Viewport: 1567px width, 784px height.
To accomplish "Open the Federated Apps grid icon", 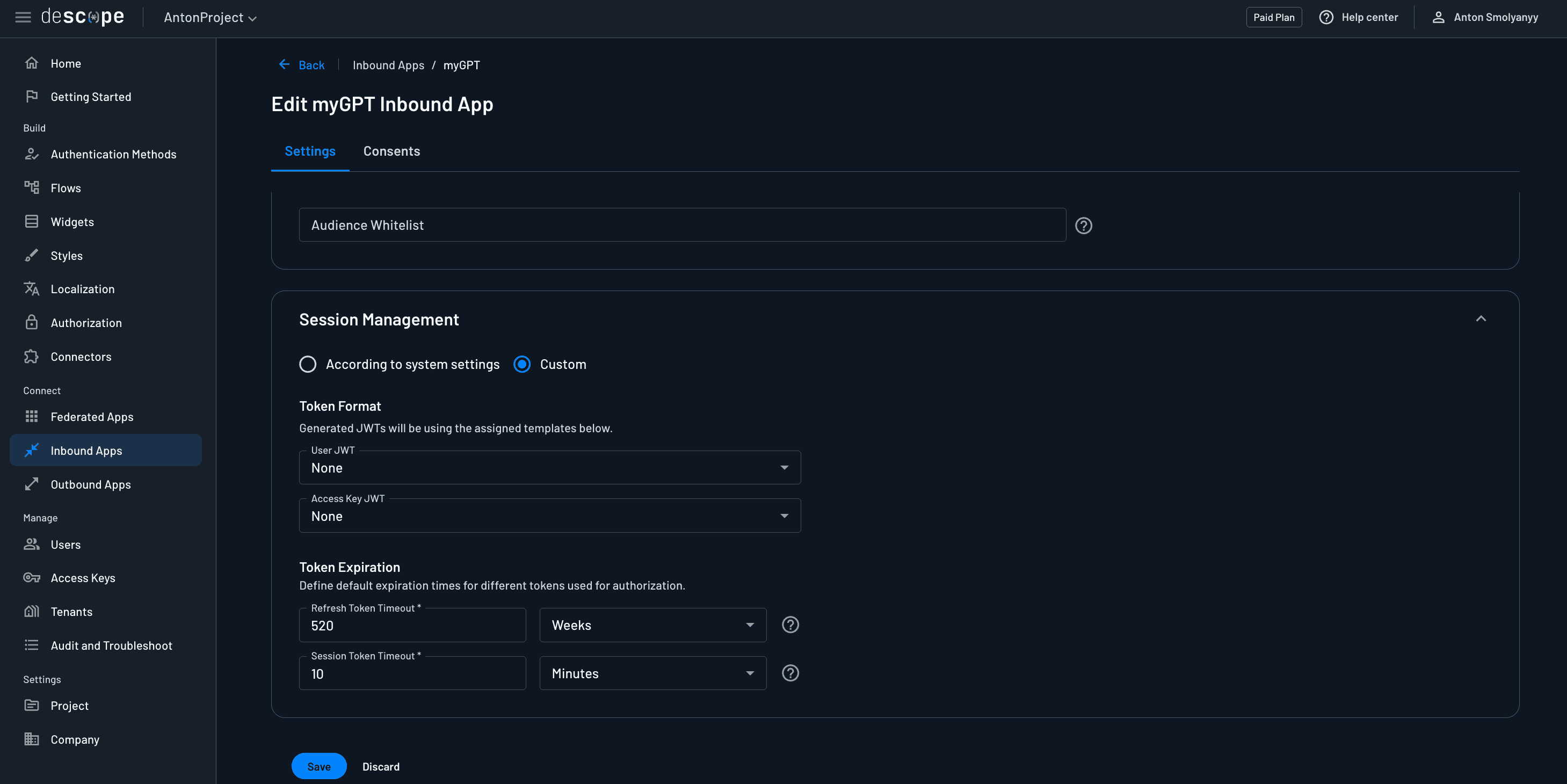I will pos(32,417).
